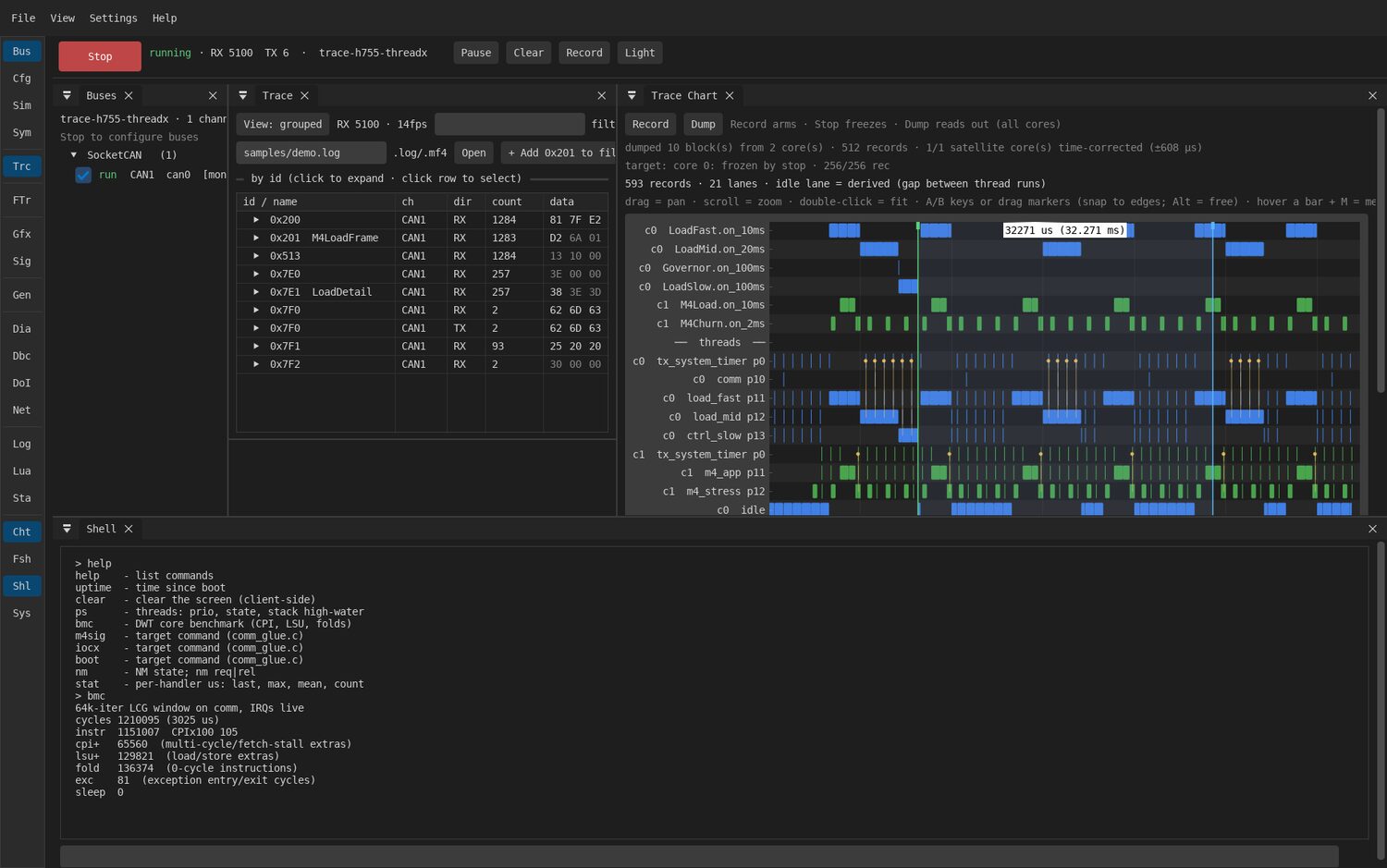Expand the 0x201 M4LoadFrame row
The width and height of the screenshot is (1387, 868).
[x=256, y=238]
